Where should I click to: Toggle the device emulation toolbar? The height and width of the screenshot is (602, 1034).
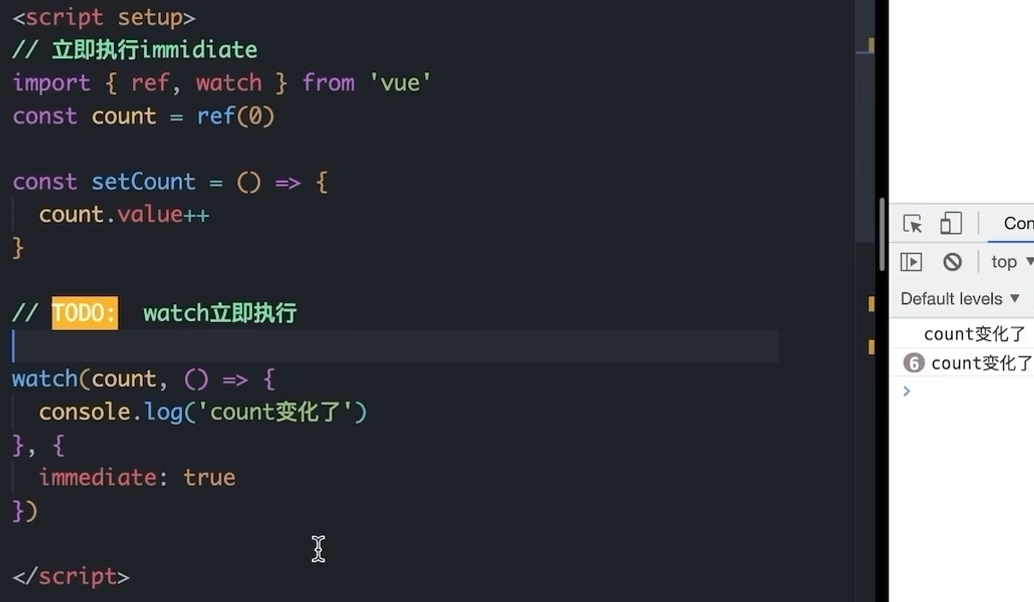pos(951,223)
